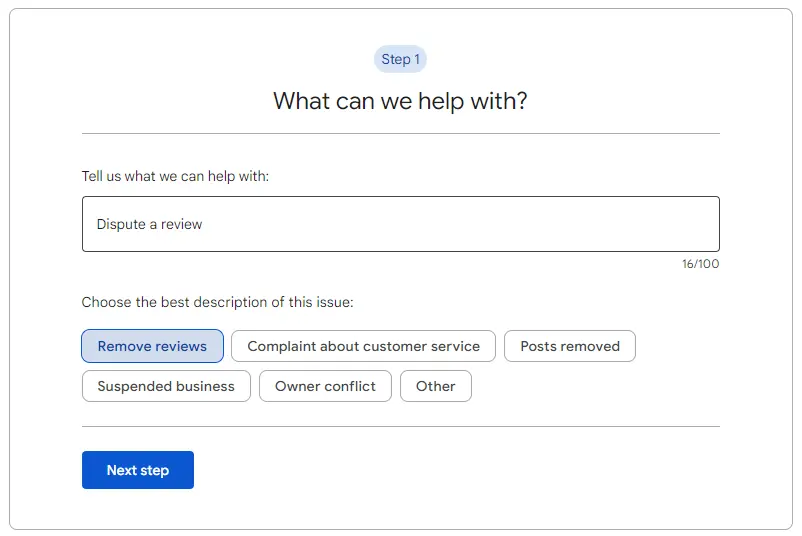Click the word 'Next' on the blue button
The image size is (802, 536).
pyautogui.click(x=122, y=470)
